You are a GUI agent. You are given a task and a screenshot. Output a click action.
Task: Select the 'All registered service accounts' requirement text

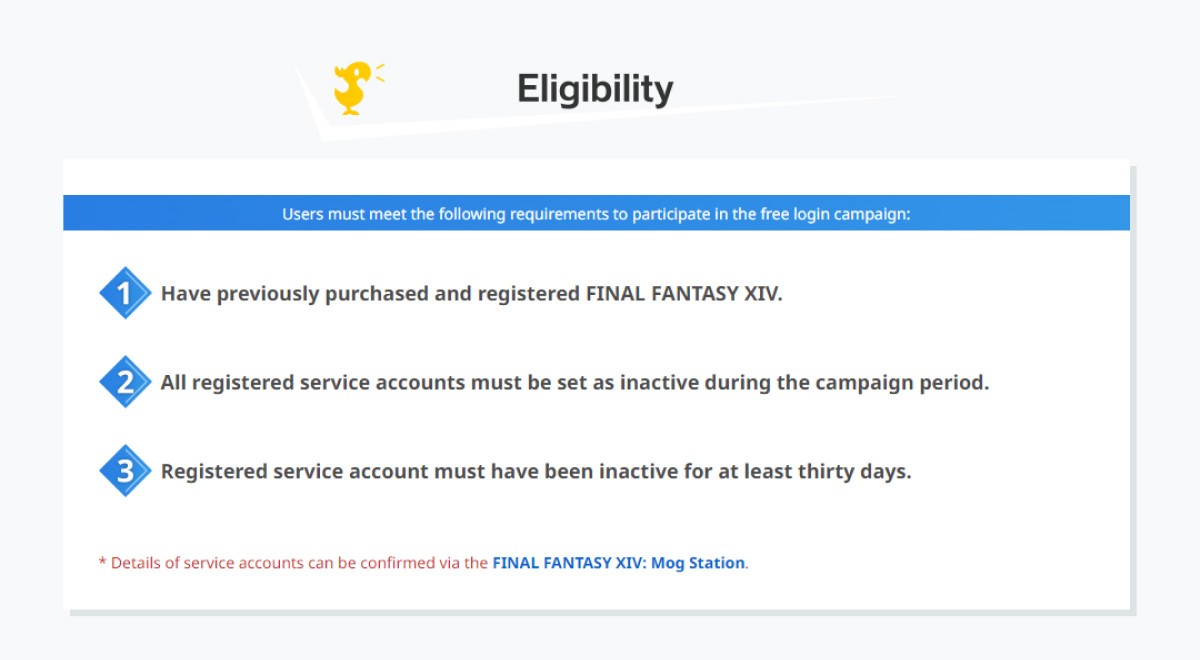pos(575,383)
